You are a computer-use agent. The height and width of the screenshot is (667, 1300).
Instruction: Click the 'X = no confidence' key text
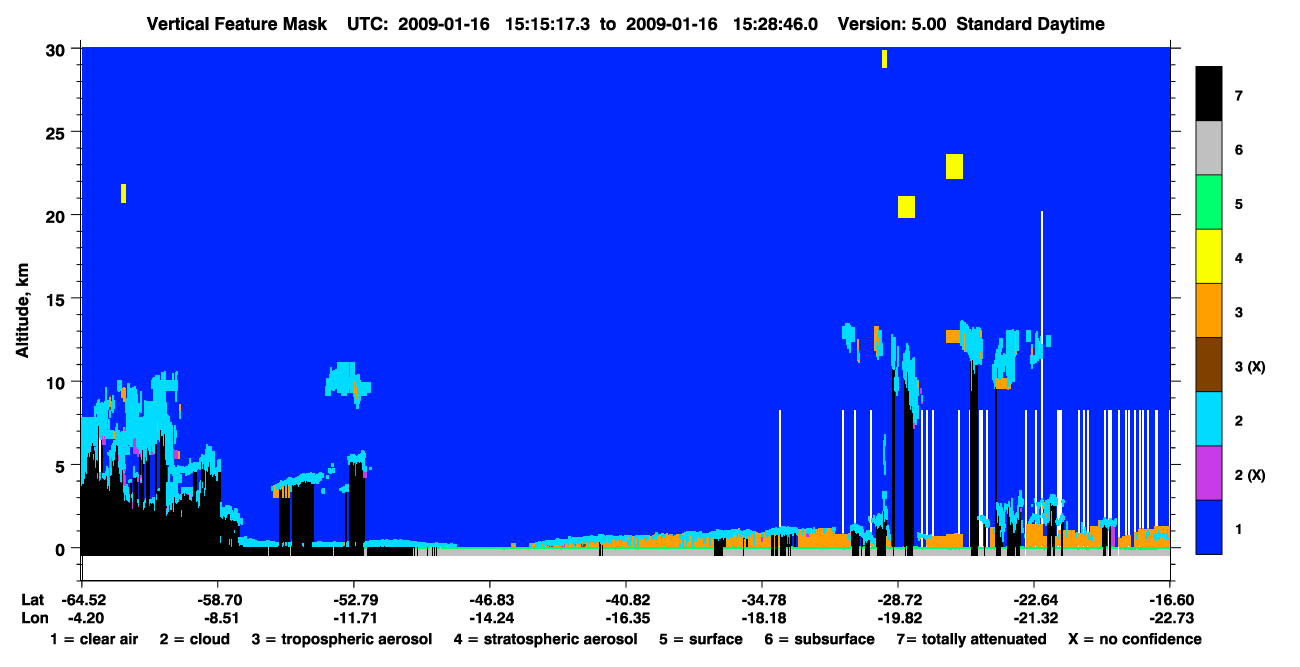(1134, 639)
